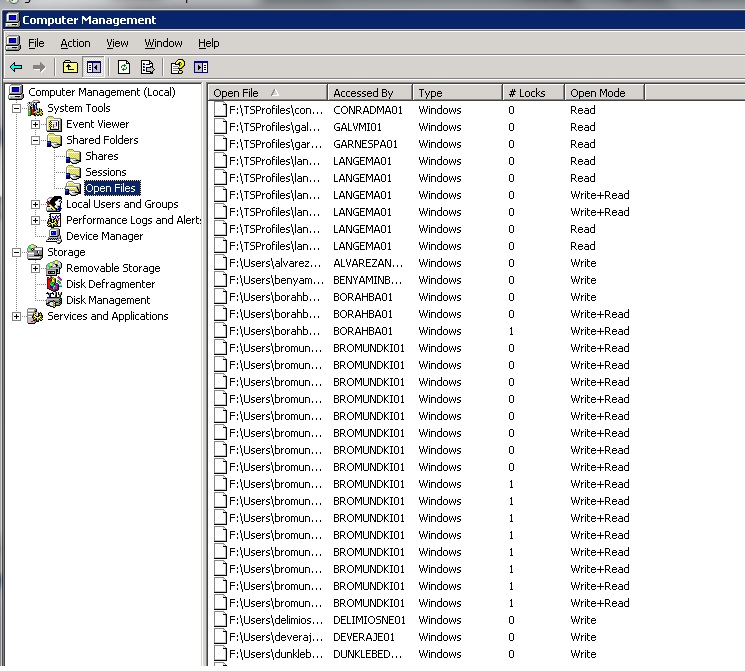The width and height of the screenshot is (745, 671).
Task: Select the Shares folder node
Action: tap(101, 156)
